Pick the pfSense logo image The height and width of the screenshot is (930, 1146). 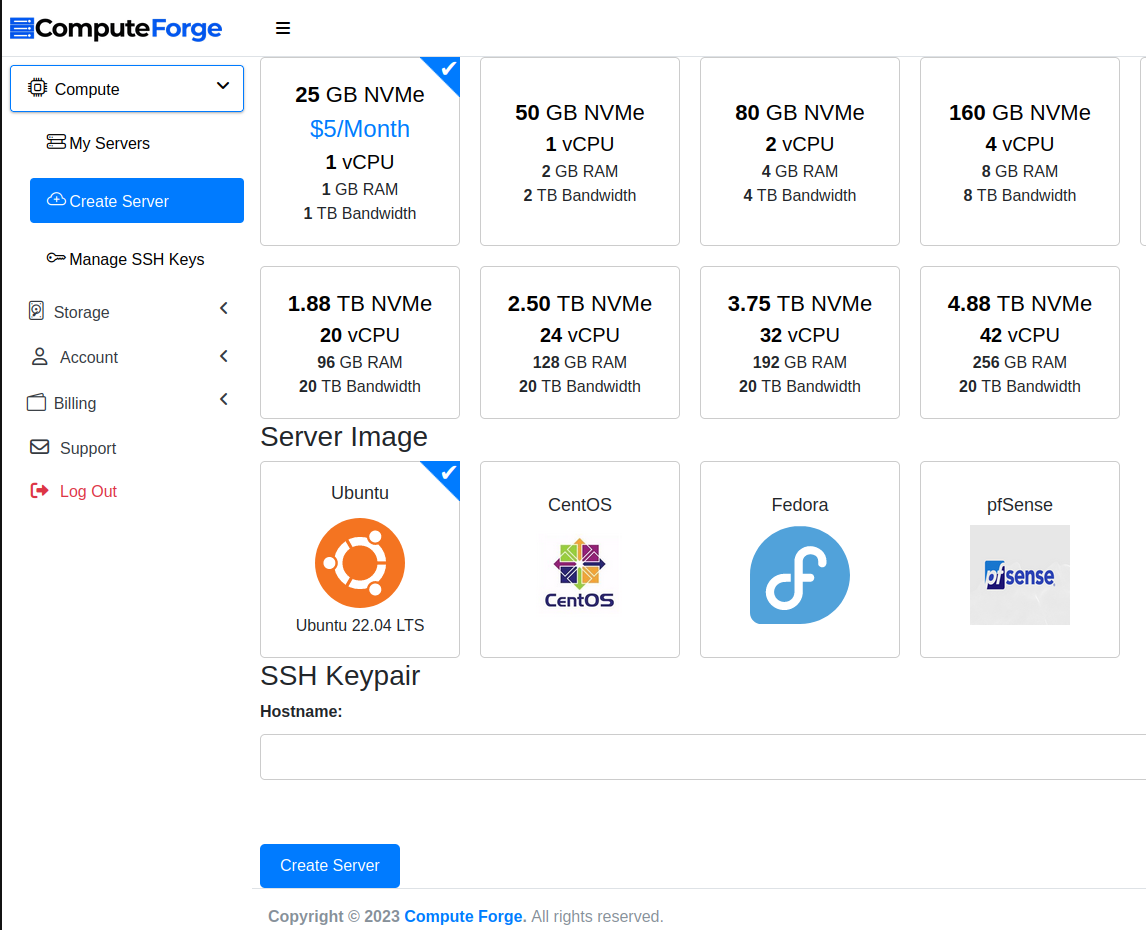(1019, 575)
